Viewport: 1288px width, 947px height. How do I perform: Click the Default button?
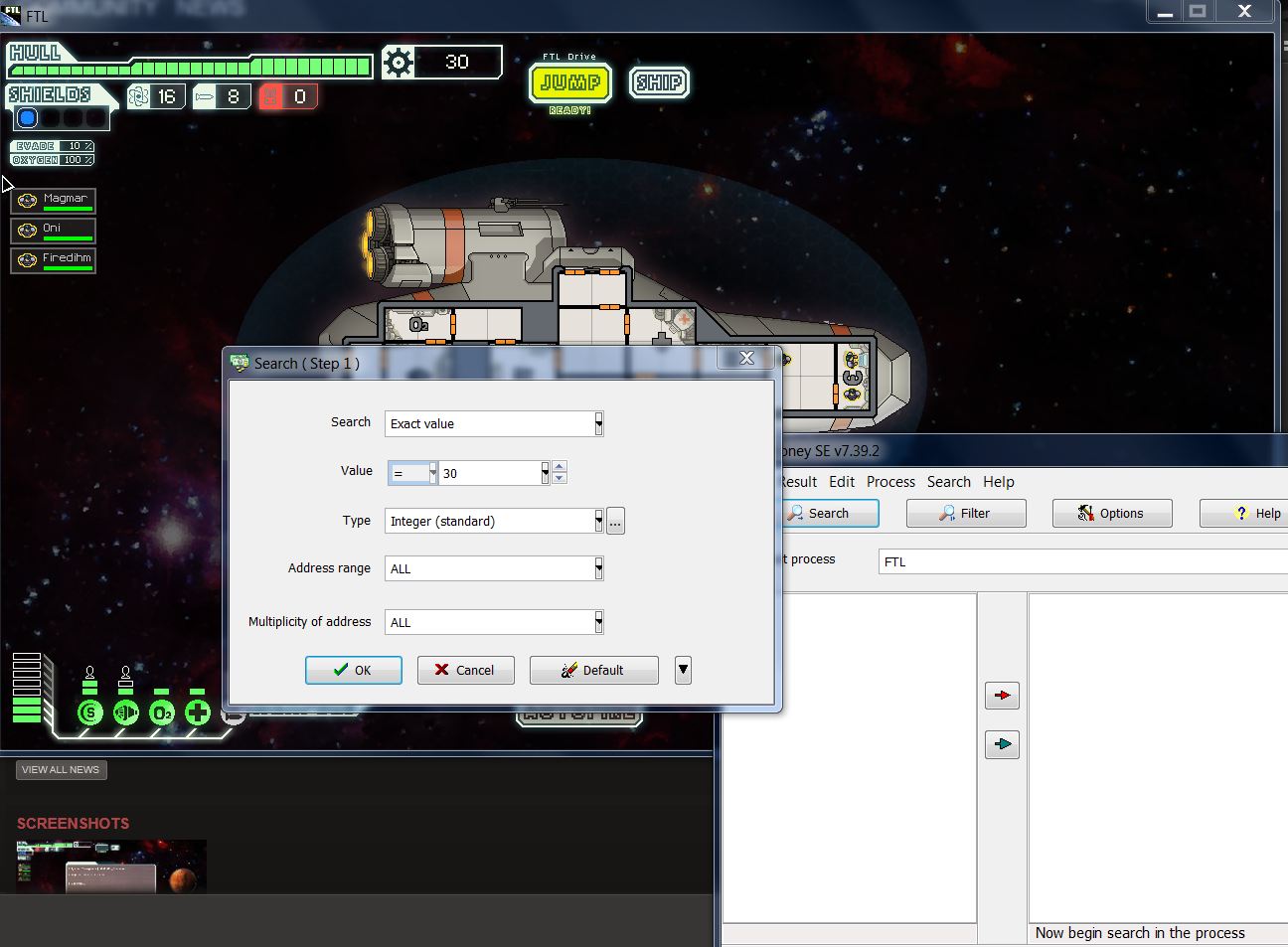click(594, 670)
